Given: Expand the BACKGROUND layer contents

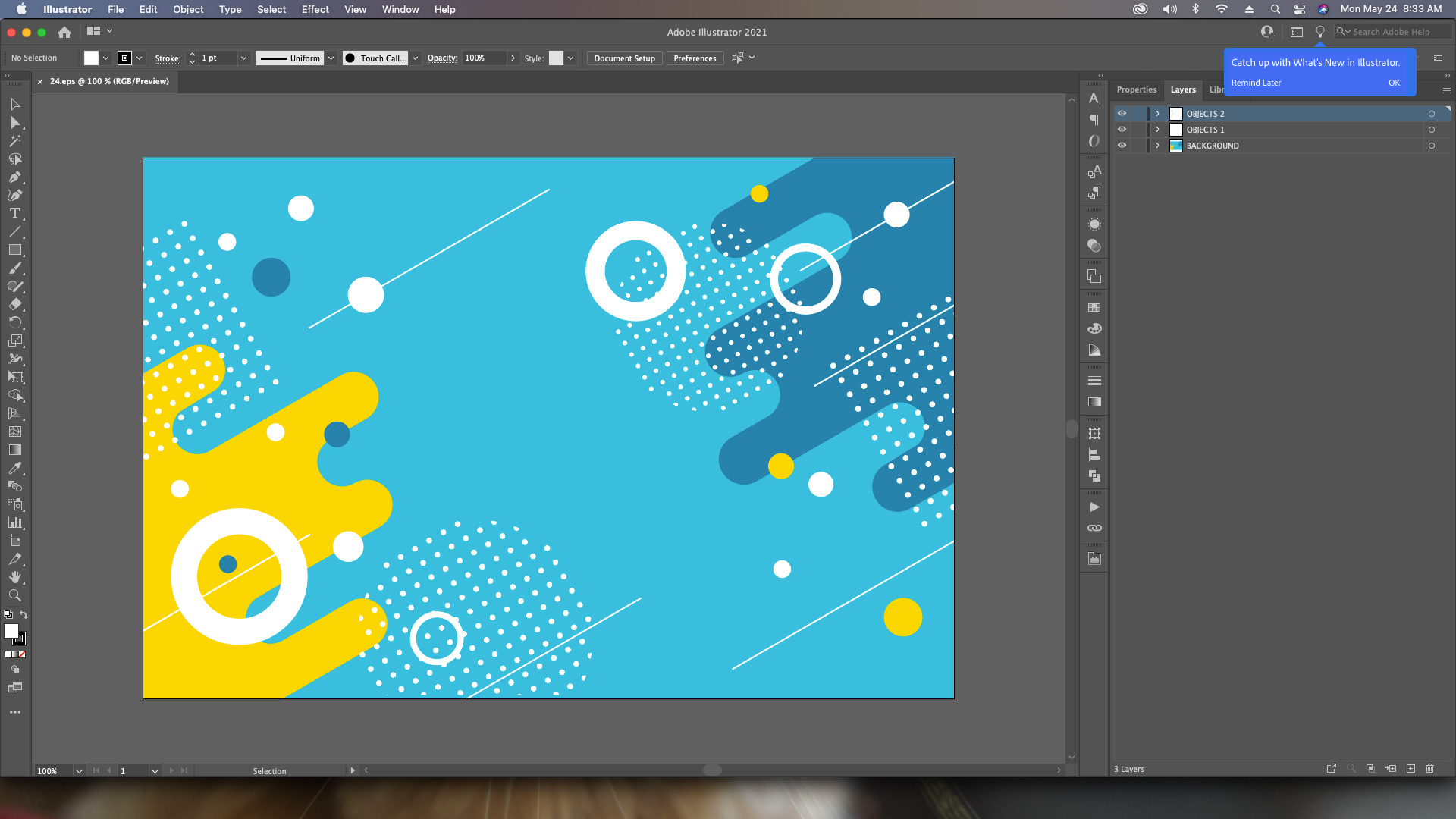Looking at the screenshot, I should [1157, 145].
